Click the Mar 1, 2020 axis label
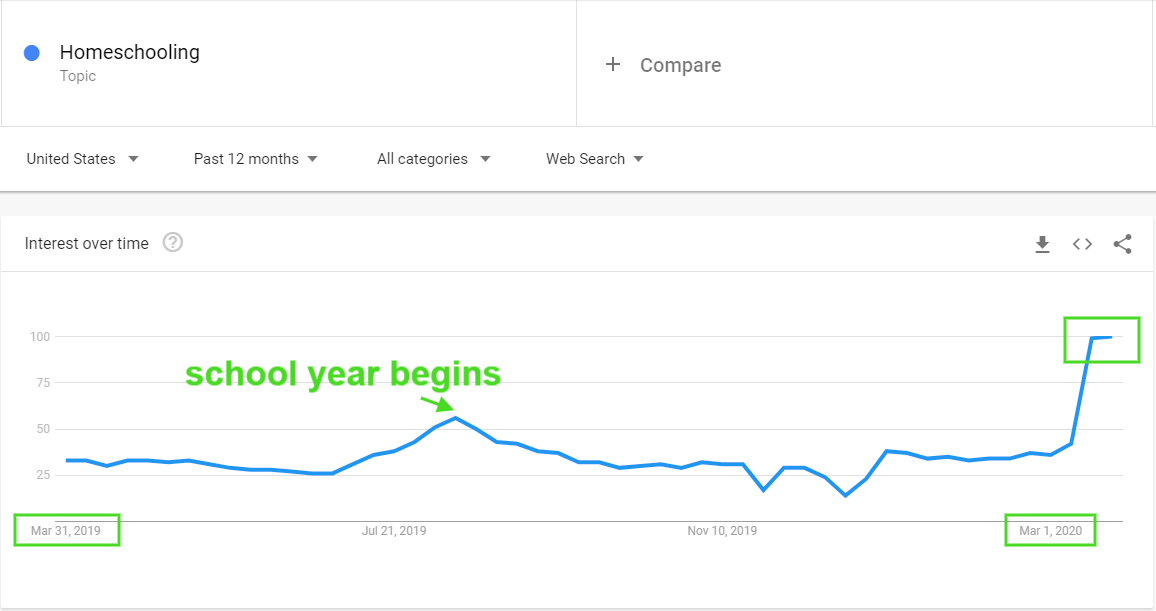This screenshot has width=1156, height=611. 1051,531
